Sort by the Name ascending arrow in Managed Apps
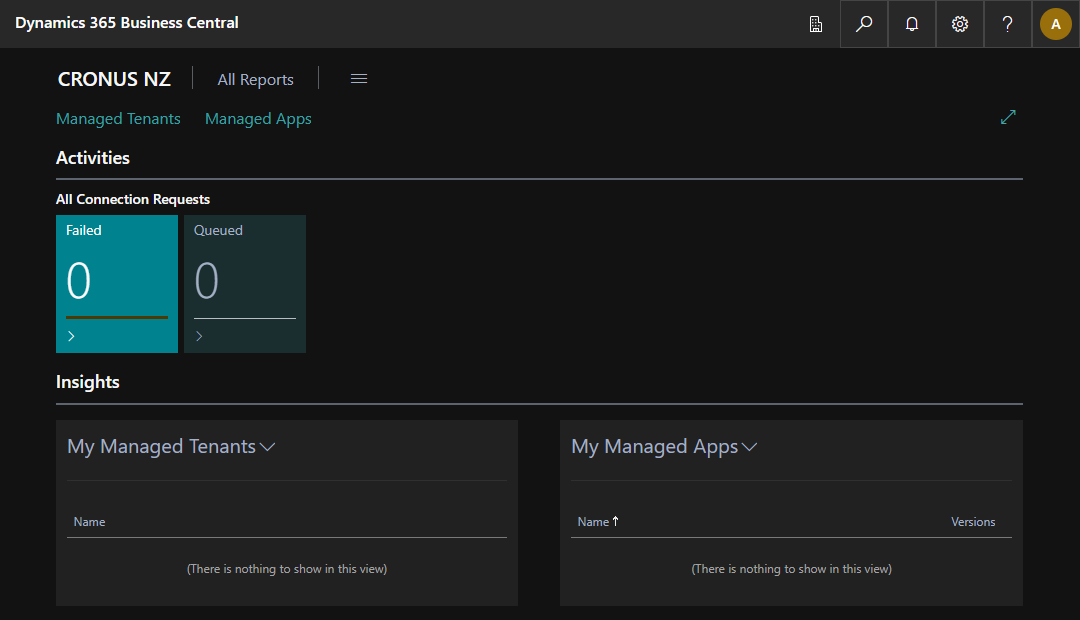Image resolution: width=1080 pixels, height=620 pixels. pyautogui.click(x=615, y=521)
